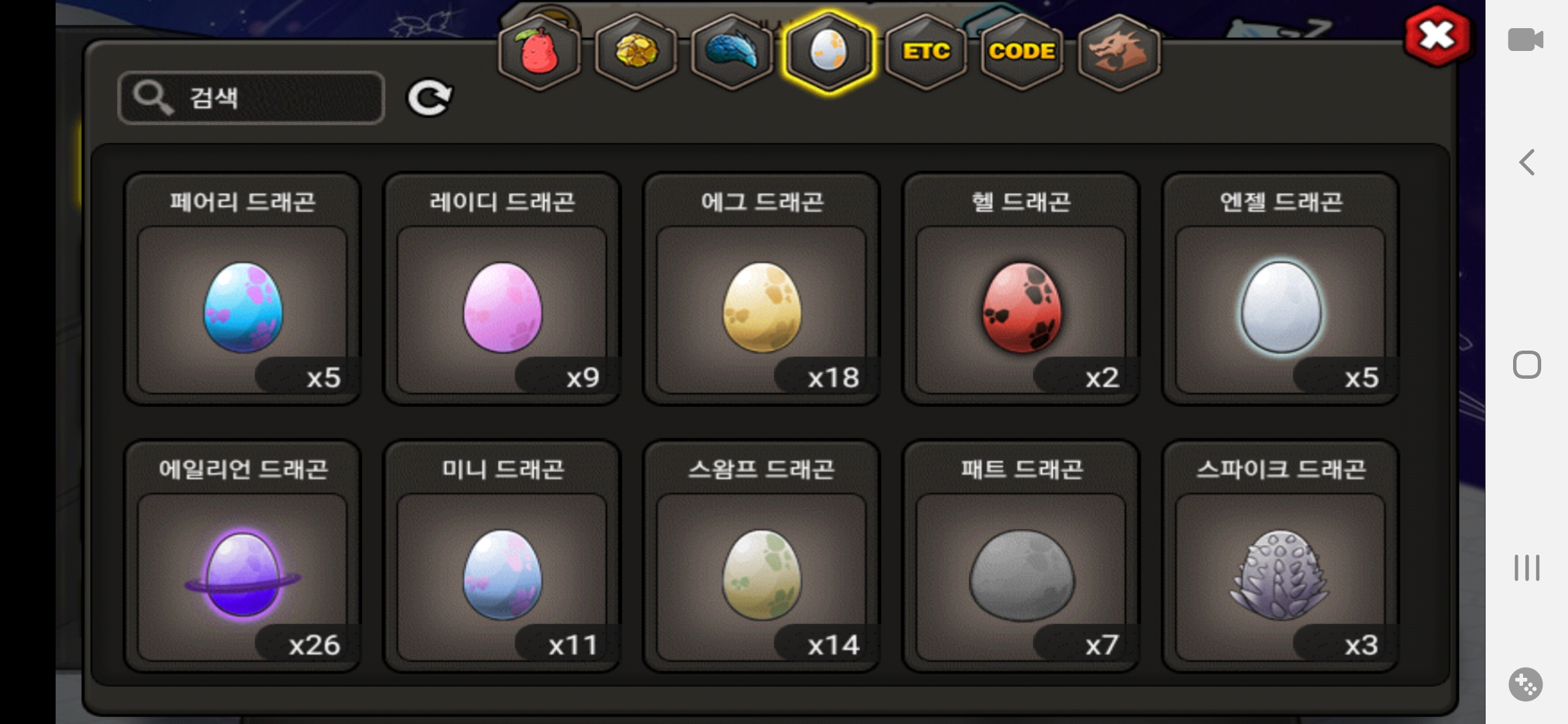Click the refresh arrow icon
Viewport: 1568px width, 724px height.
pyautogui.click(x=430, y=98)
